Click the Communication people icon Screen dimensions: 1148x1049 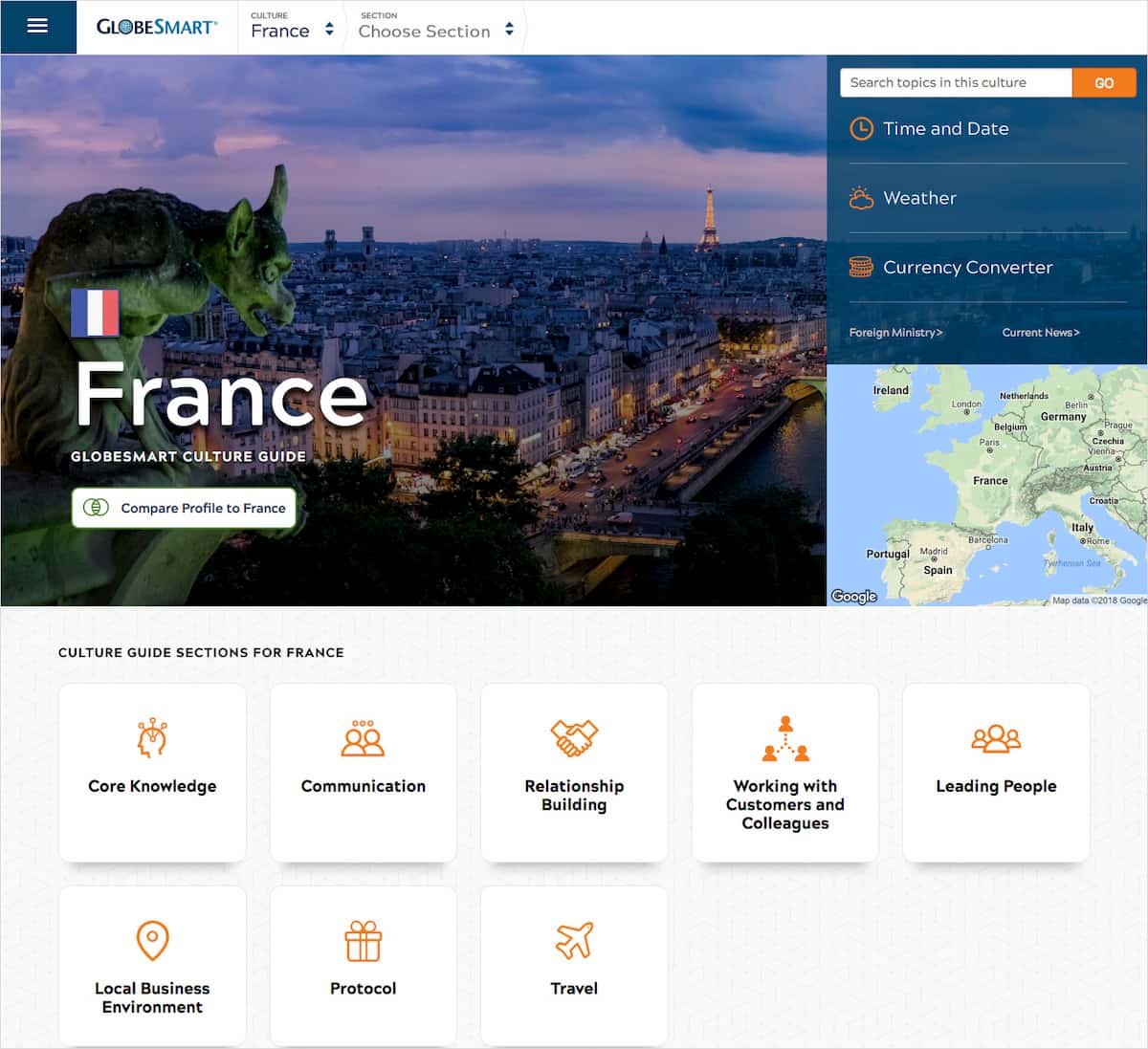click(363, 738)
